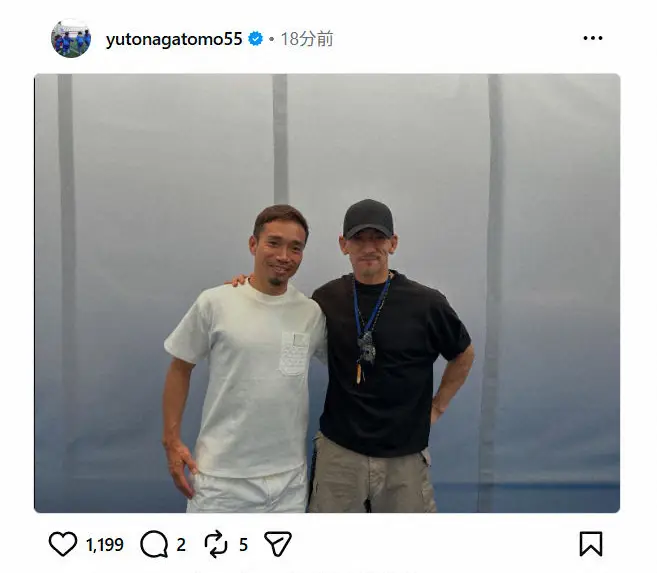
Task: Open the three-dot more options menu
Action: pyautogui.click(x=592, y=38)
